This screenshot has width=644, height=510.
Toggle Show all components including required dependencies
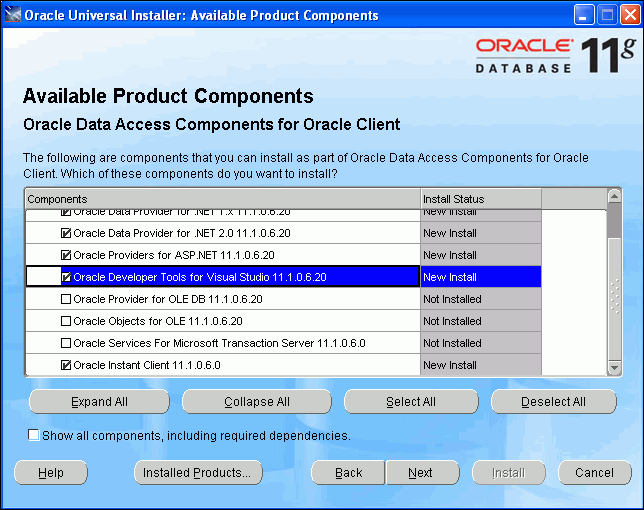point(34,435)
